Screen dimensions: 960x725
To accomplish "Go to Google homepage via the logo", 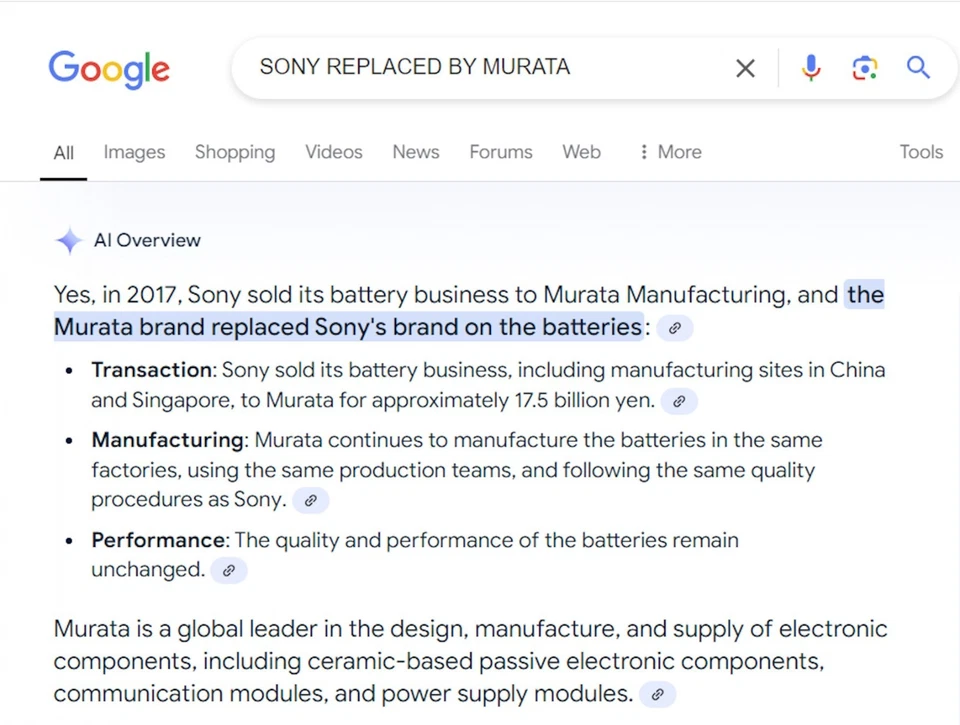I will [x=109, y=68].
